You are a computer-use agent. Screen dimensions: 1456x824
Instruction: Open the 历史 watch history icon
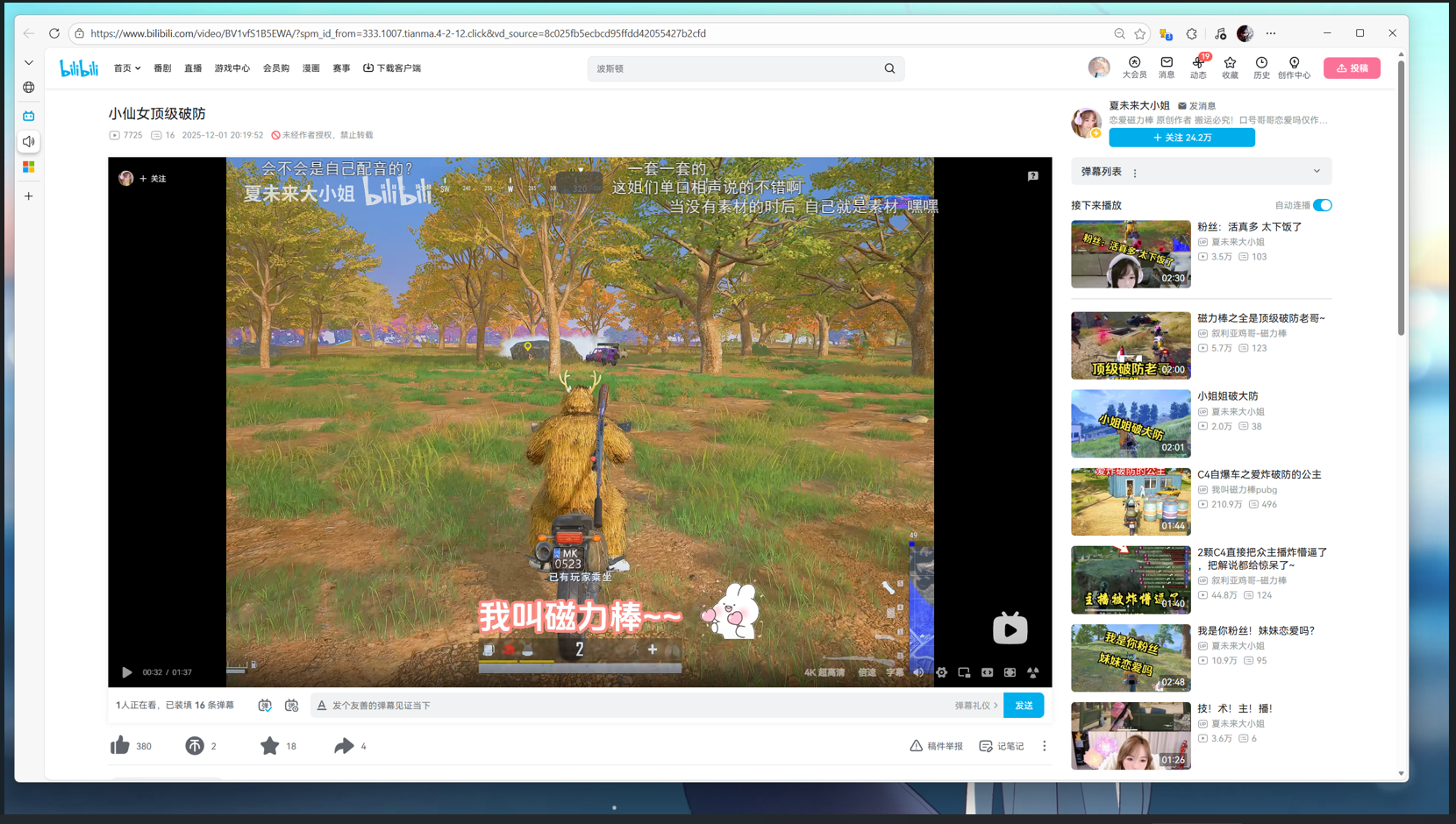coord(1261,67)
